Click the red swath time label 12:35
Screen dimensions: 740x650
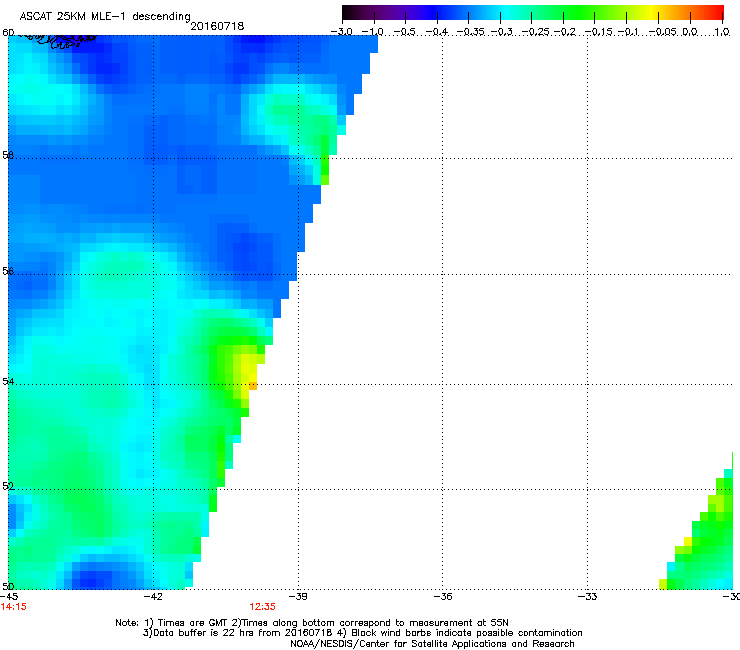(262, 607)
